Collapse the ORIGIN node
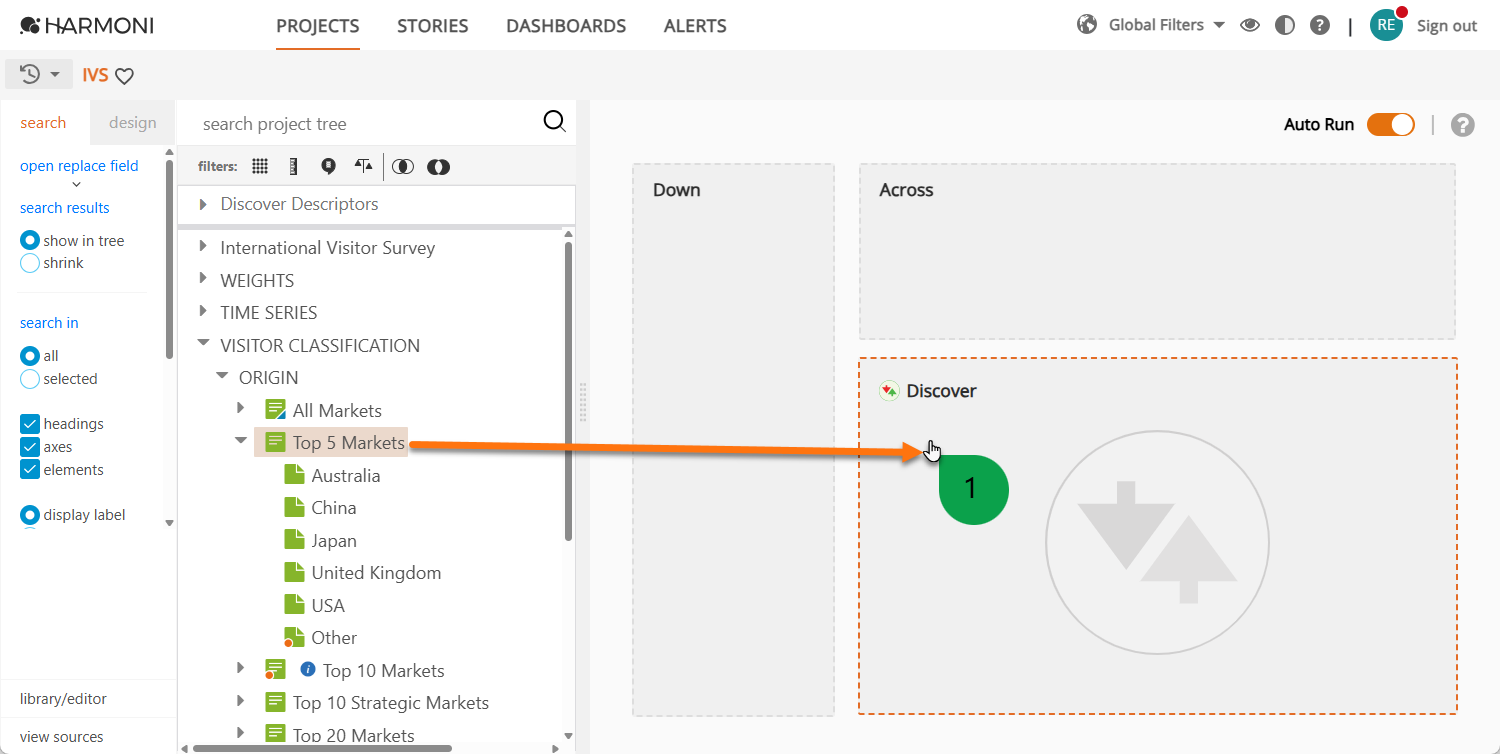The image size is (1500, 754). coord(222,377)
